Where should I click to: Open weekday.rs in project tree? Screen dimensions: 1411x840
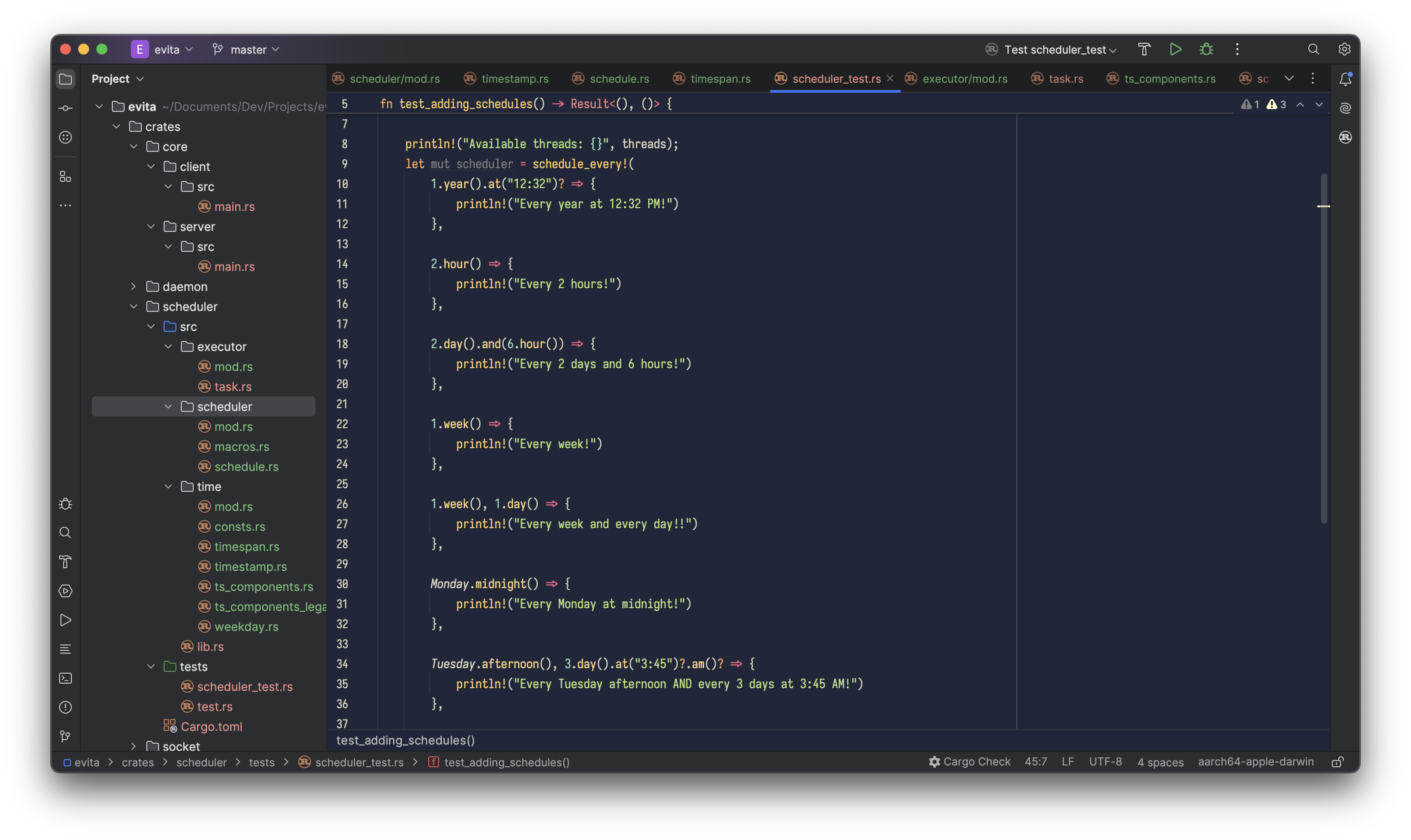[x=246, y=627]
